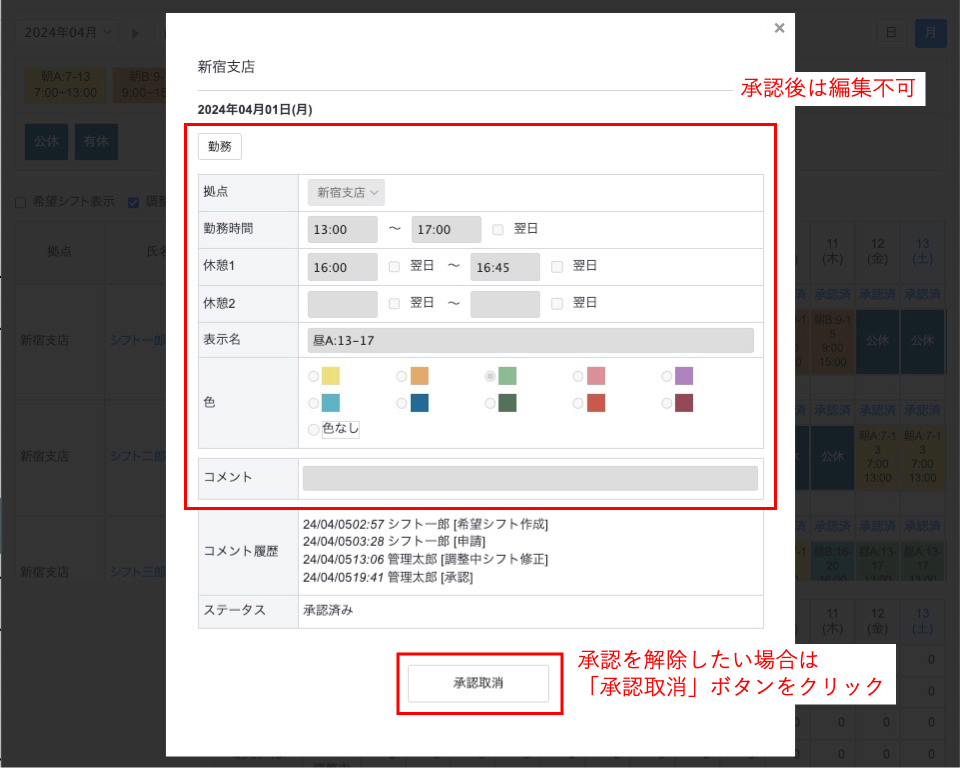Click the コメント input field

pos(530,478)
